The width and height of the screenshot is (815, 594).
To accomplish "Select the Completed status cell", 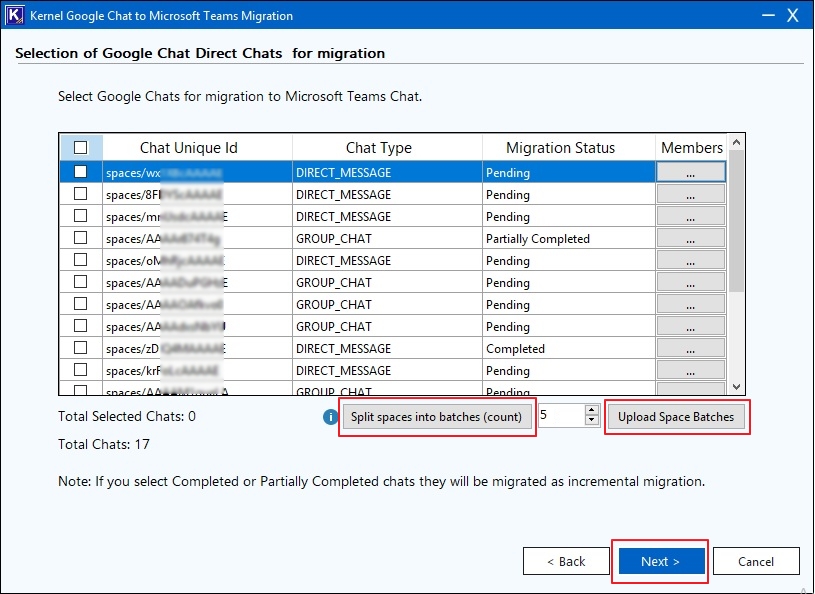I will pos(569,349).
